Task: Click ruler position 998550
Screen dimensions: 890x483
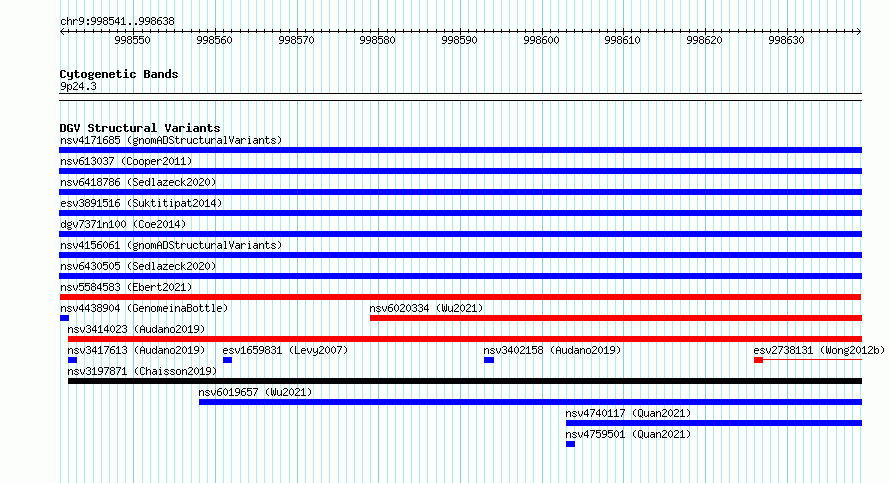Action: click(132, 40)
